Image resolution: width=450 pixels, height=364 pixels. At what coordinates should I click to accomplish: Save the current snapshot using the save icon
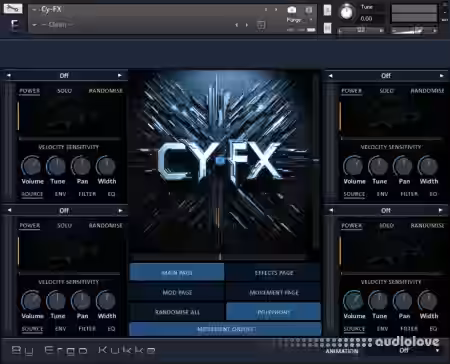[261, 25]
